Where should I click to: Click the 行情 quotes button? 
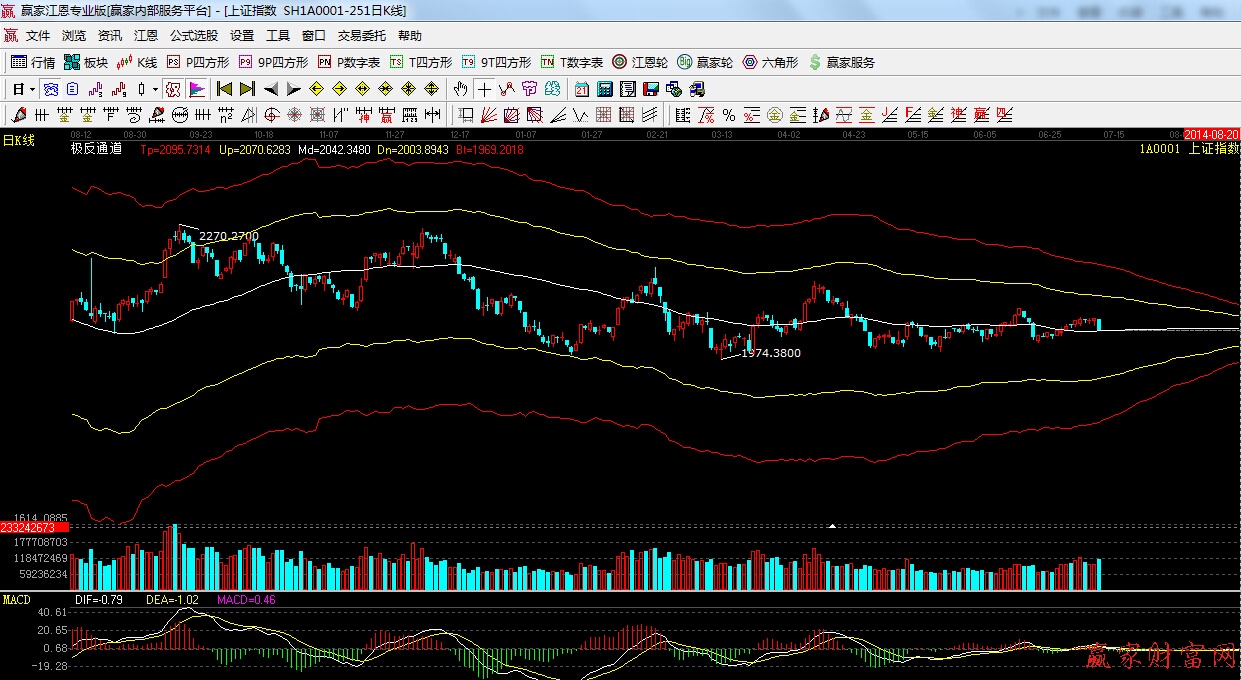[x=33, y=62]
